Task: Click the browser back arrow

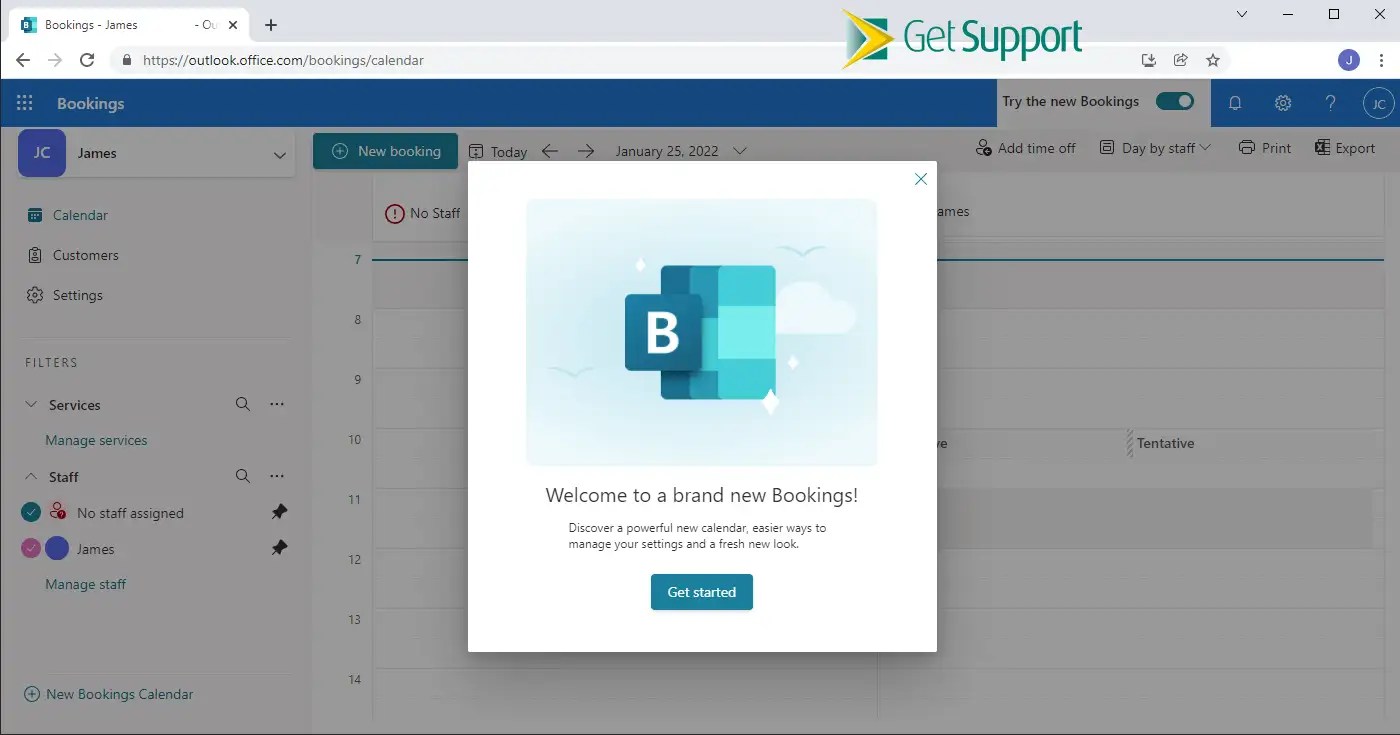Action: (23, 60)
